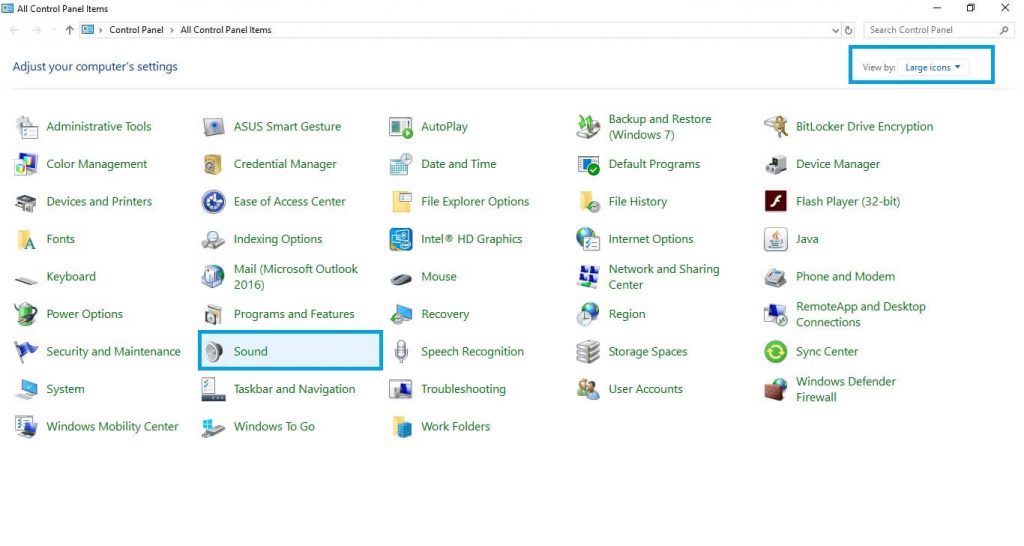The width and height of the screenshot is (1024, 546).
Task: Open the User Accounts link
Action: 645,389
